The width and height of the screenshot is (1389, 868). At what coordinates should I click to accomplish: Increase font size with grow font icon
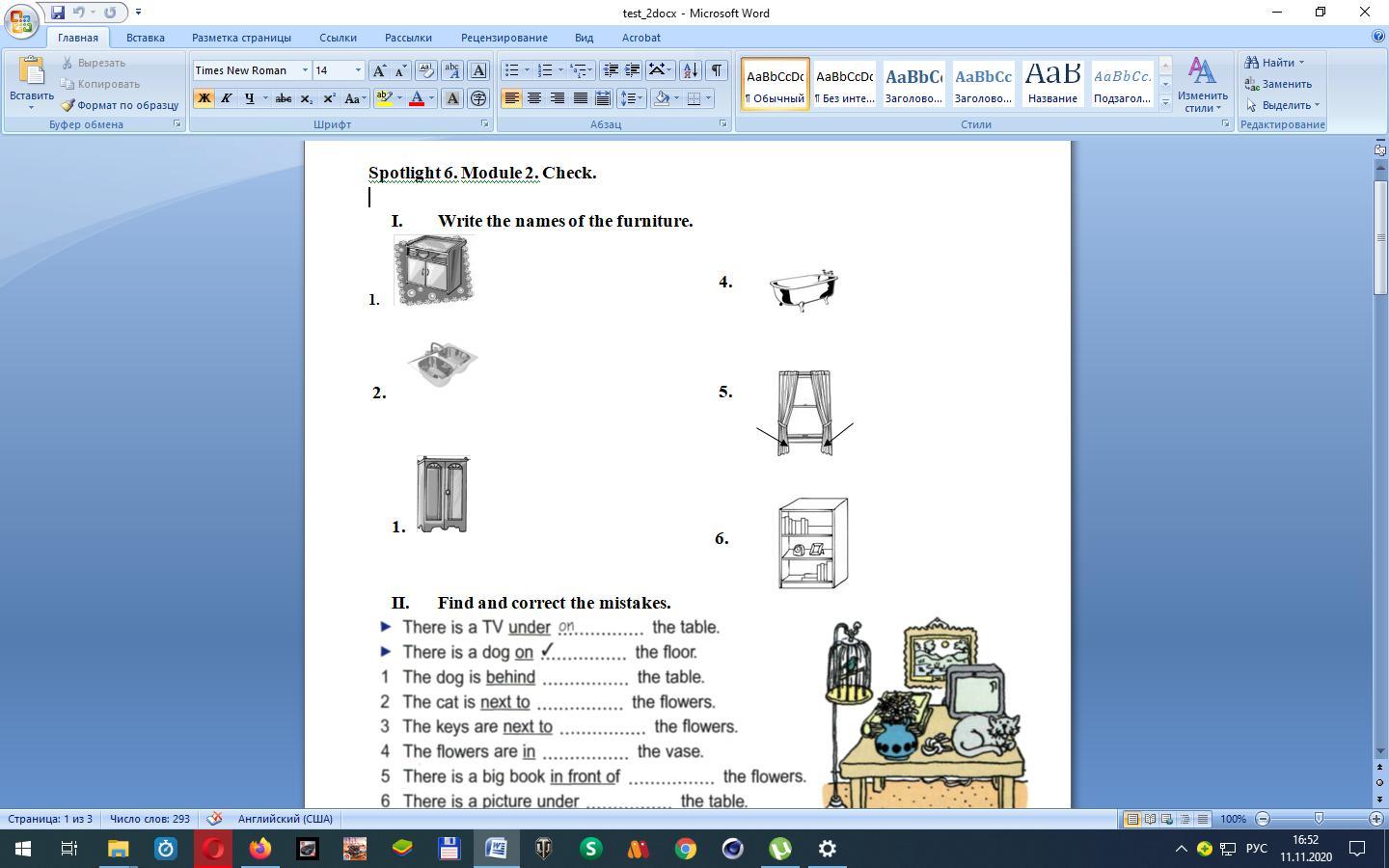click(x=379, y=70)
